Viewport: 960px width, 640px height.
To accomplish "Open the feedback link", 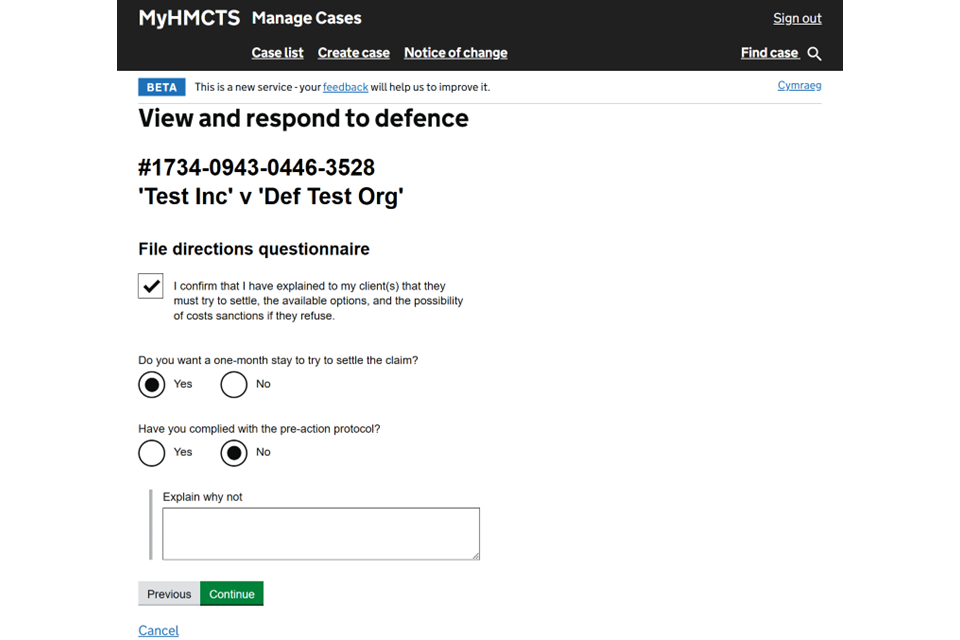I will [345, 87].
